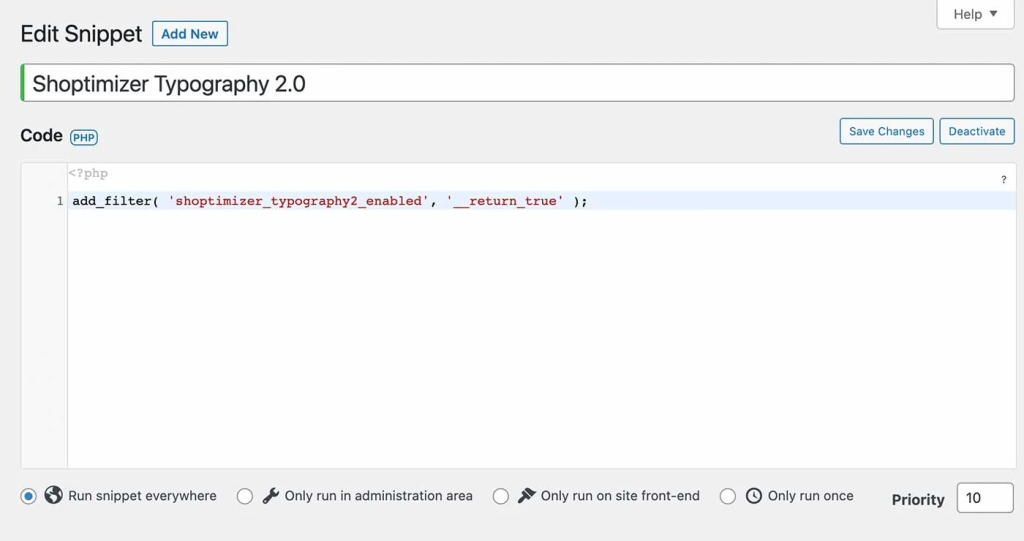The width and height of the screenshot is (1024, 541).
Task: Click the wrench icon for administration area
Action: pos(270,495)
